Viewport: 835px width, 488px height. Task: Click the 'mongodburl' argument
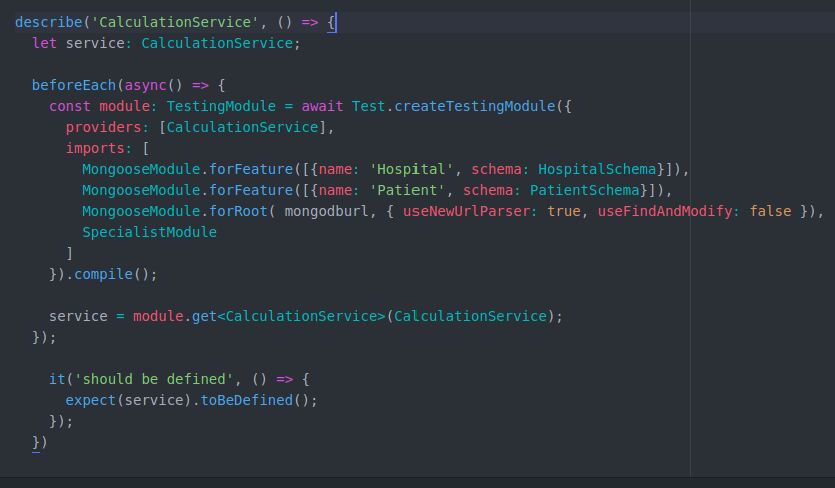click(326, 212)
